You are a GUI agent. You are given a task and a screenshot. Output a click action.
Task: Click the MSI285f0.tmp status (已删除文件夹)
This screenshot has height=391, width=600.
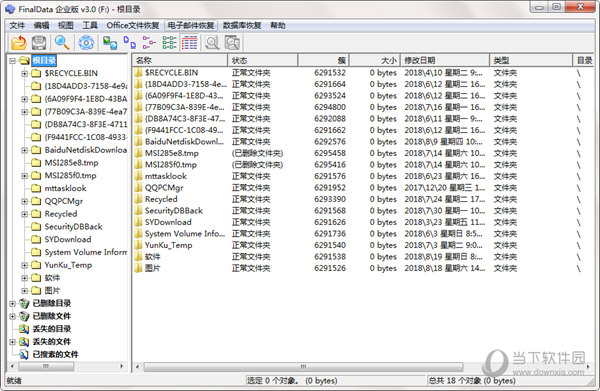pyautogui.click(x=257, y=165)
